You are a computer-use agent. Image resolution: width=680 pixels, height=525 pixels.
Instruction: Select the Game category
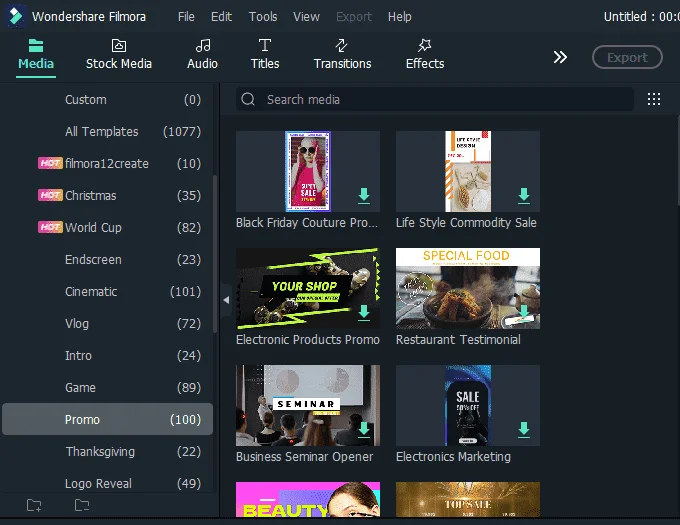point(107,388)
